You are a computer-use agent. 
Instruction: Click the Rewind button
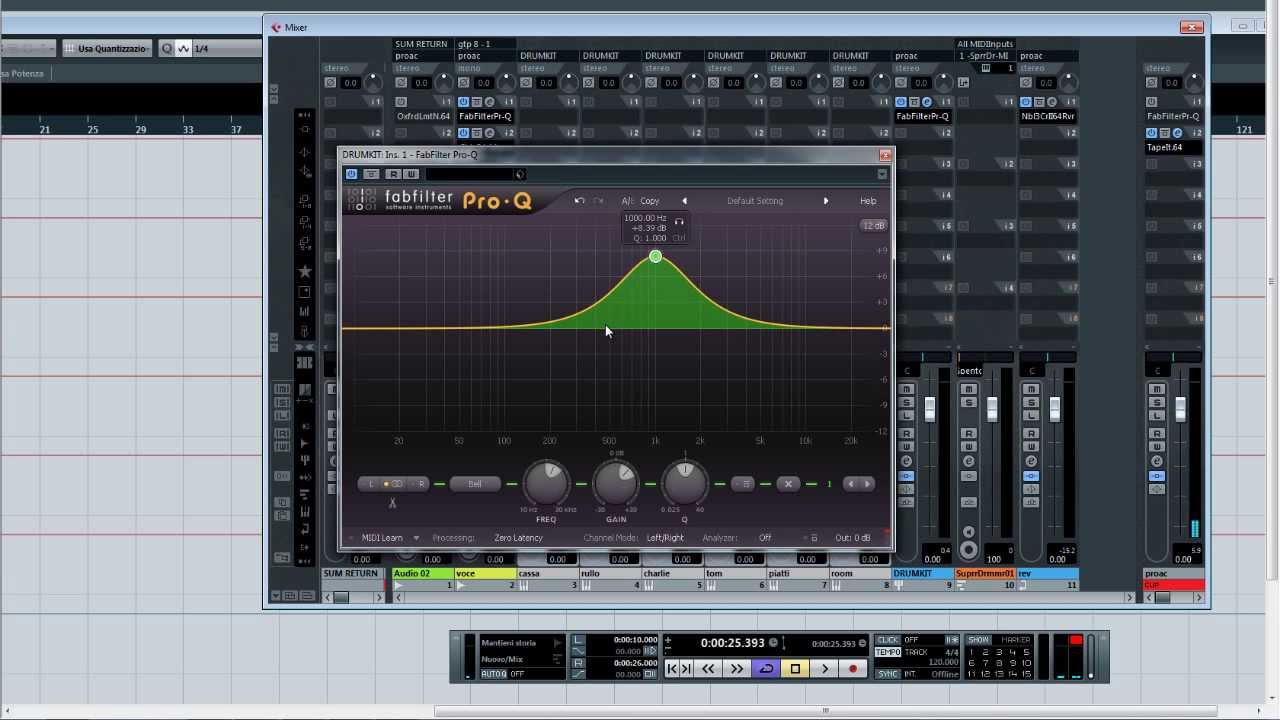(x=708, y=669)
